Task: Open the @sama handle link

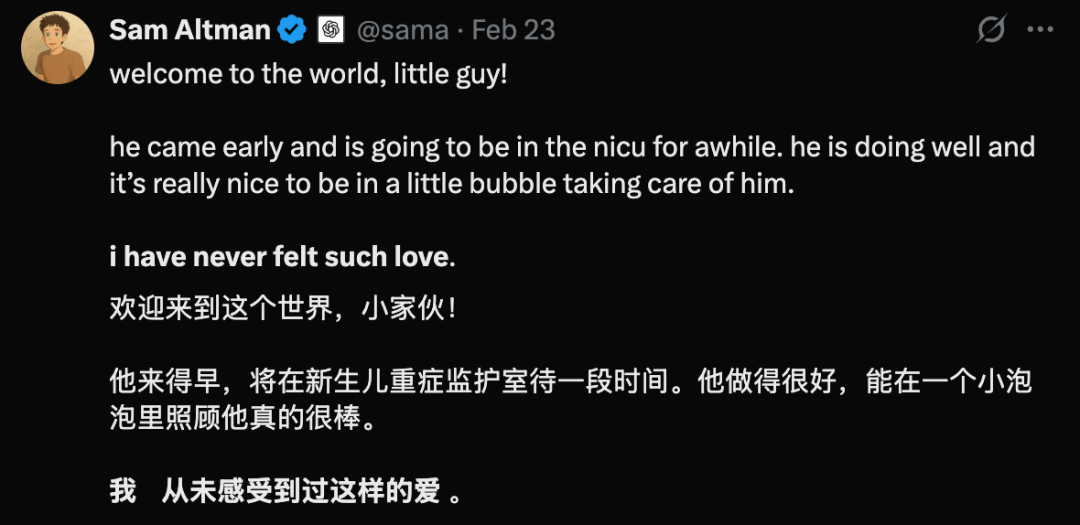Action: point(402,30)
